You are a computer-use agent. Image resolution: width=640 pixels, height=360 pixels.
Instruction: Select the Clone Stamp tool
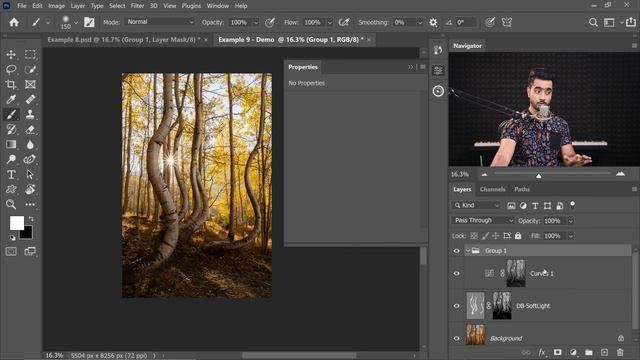tap(30, 114)
